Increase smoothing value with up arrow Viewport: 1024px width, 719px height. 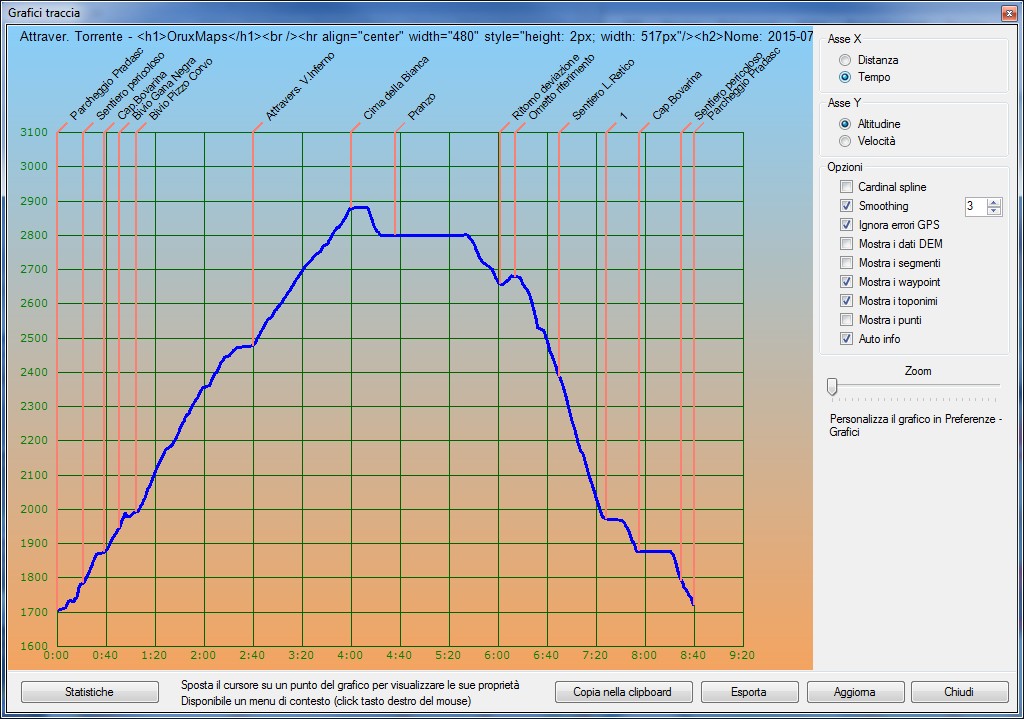993,202
